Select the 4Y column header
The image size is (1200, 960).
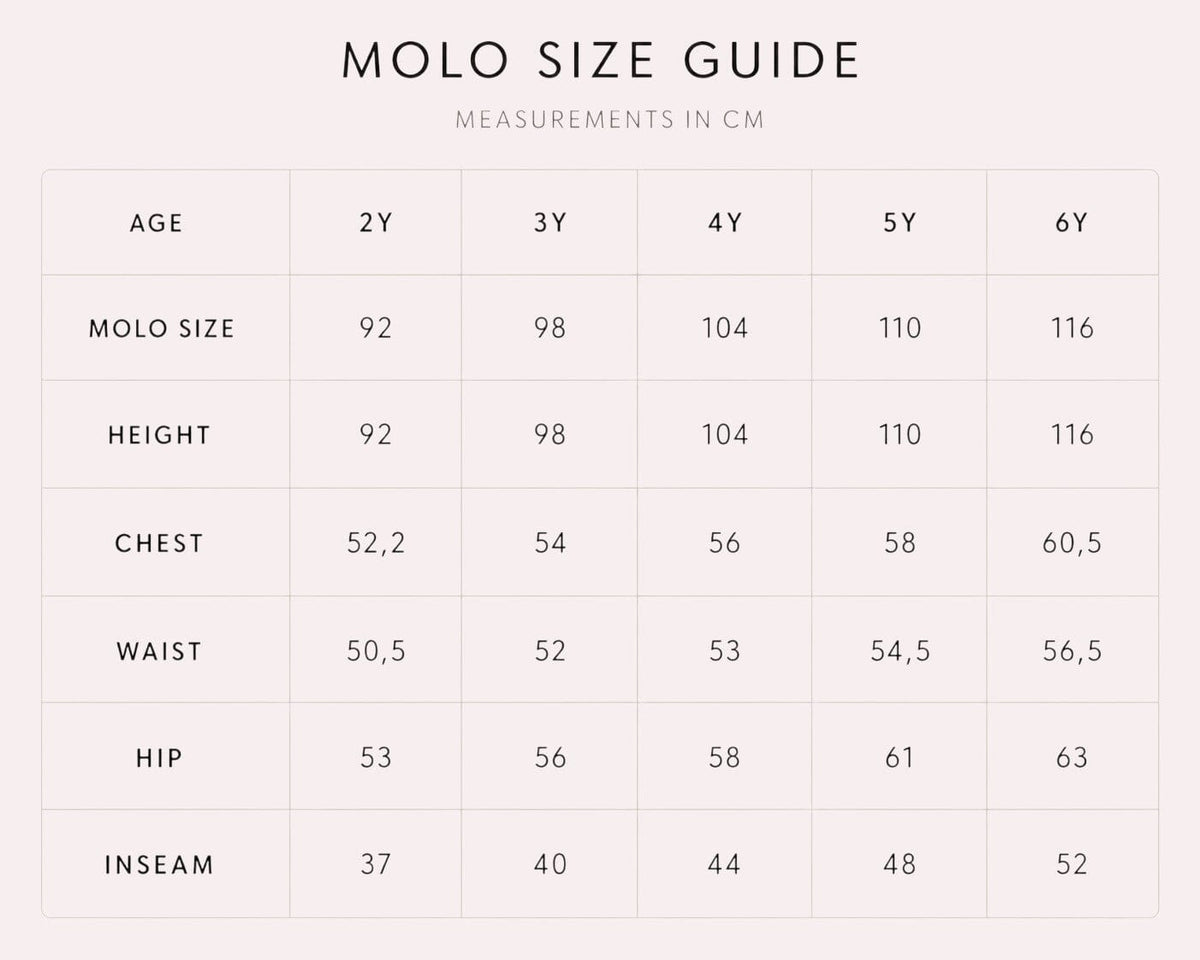(x=725, y=222)
